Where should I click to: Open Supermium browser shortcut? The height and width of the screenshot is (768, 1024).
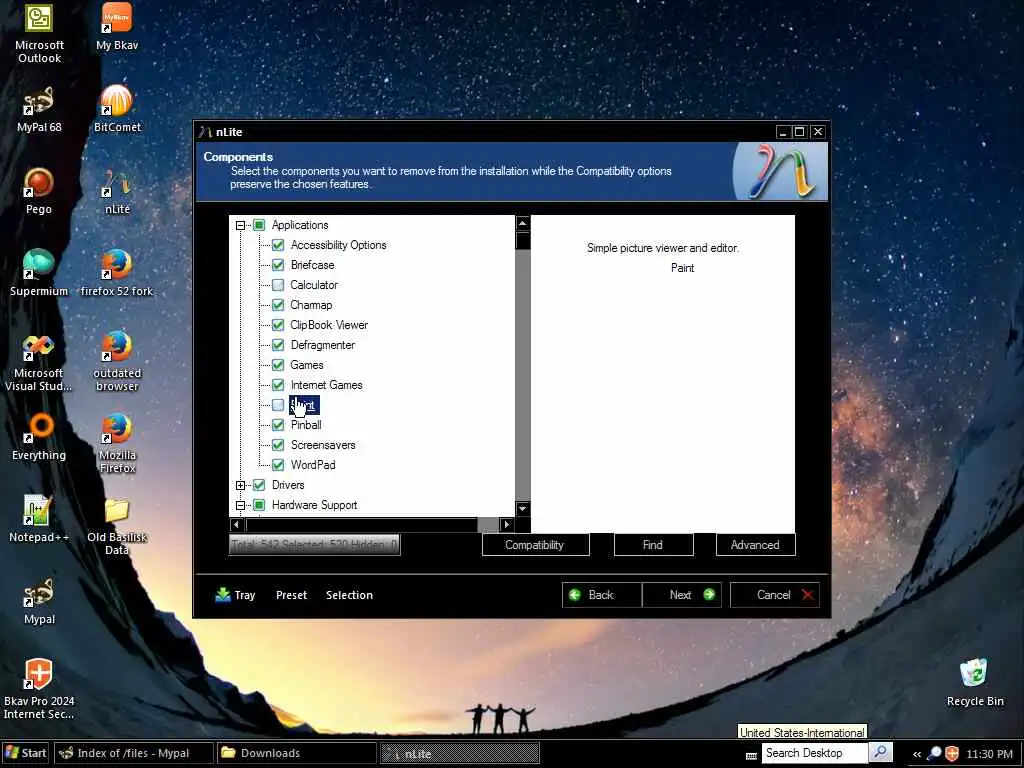(39, 273)
